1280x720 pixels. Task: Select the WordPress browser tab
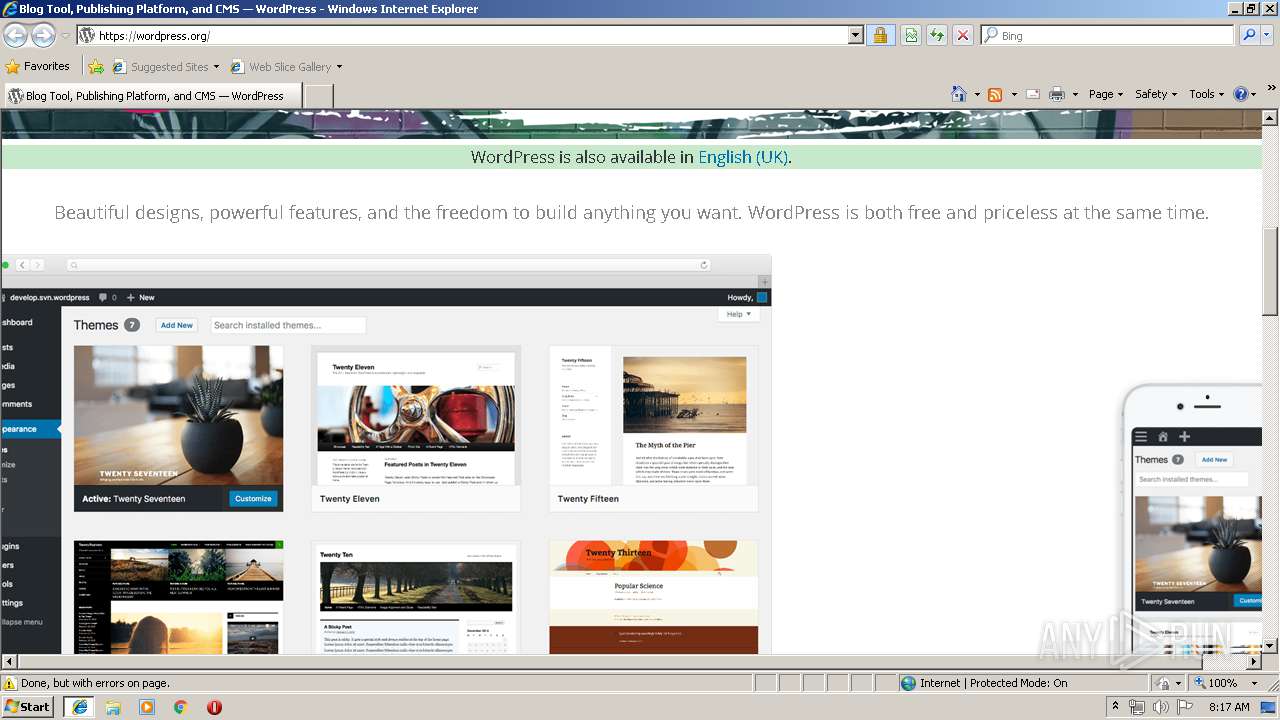(151, 96)
